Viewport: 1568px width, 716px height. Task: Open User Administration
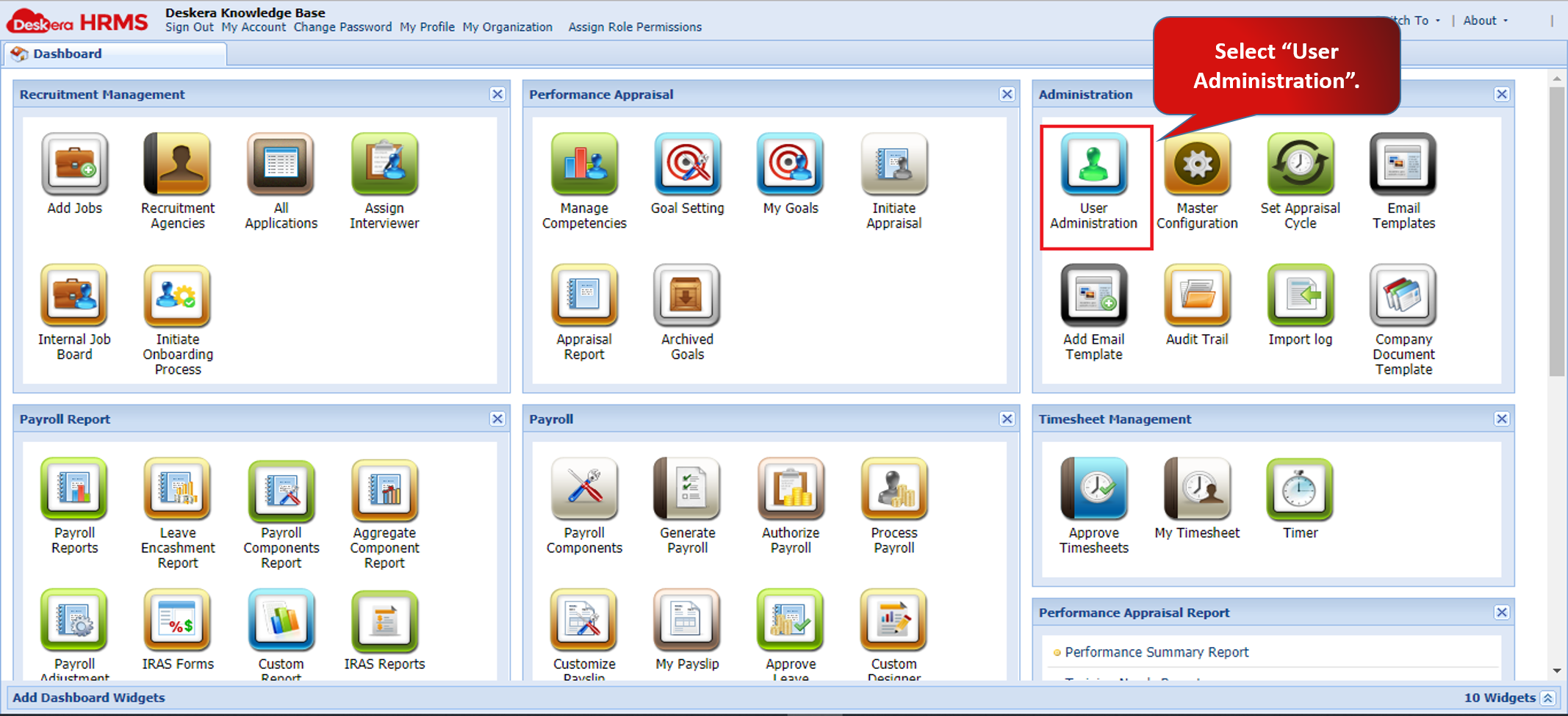[1094, 164]
